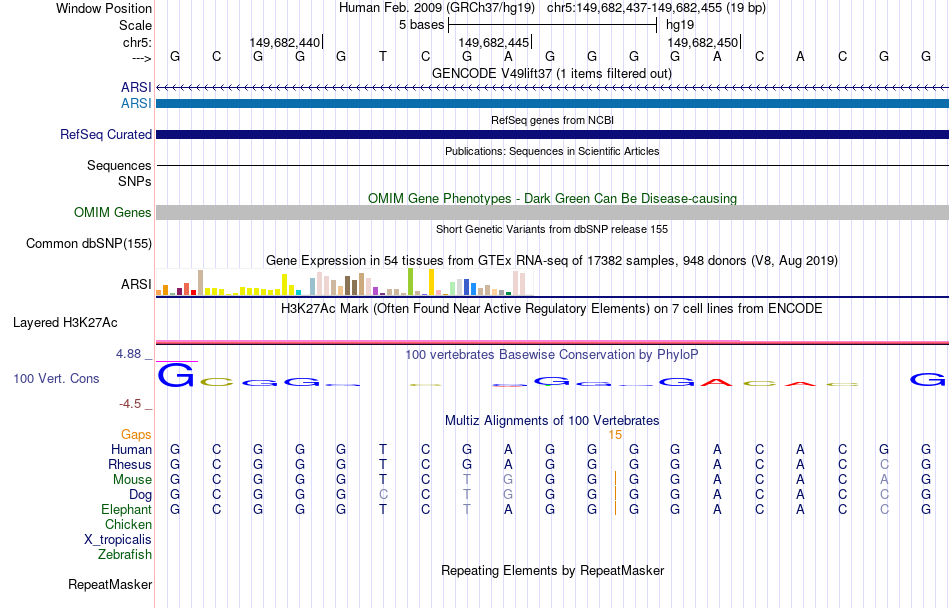Click the light blue ARSI gene bar

pos(553,104)
